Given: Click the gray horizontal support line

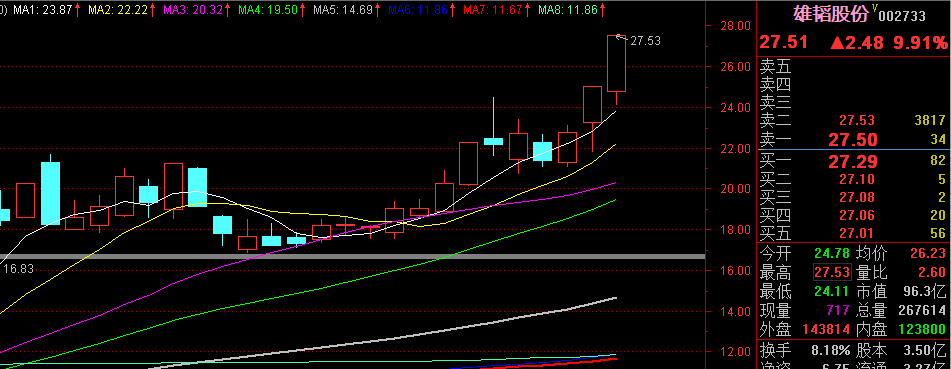Looking at the screenshot, I should pos(352,257).
